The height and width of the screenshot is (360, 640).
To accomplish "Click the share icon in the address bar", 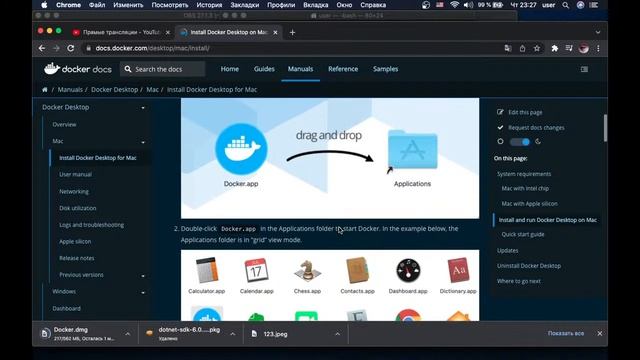I will tap(522, 48).
